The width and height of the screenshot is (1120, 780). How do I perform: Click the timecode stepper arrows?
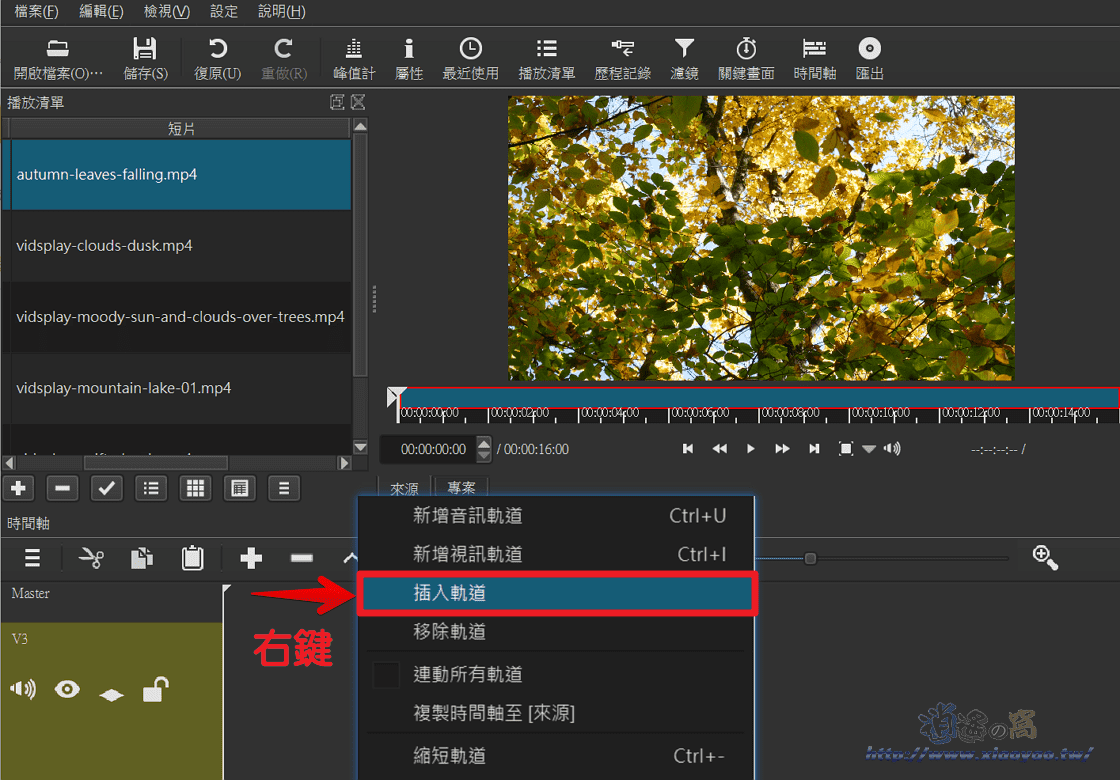coord(484,449)
